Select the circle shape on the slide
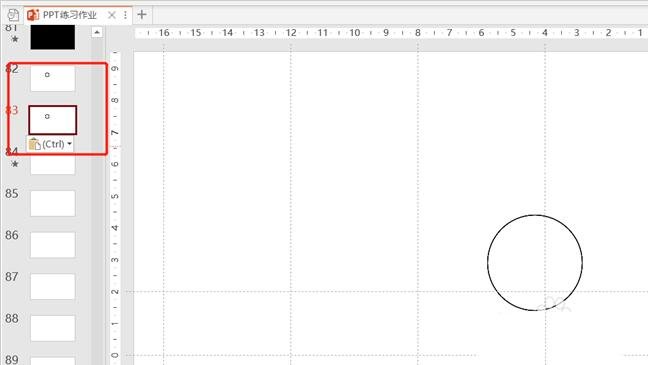Viewport: 648px width, 365px height. (x=535, y=262)
